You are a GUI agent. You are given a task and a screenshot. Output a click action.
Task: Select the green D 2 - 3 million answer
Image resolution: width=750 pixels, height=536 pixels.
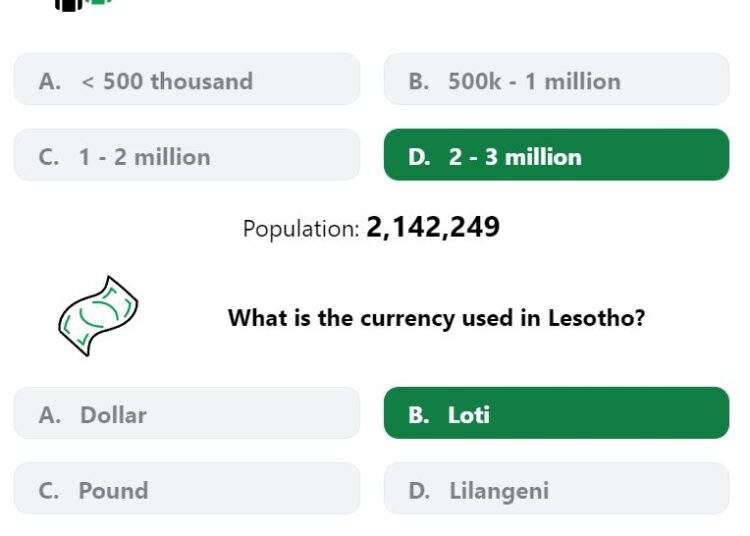click(x=556, y=154)
